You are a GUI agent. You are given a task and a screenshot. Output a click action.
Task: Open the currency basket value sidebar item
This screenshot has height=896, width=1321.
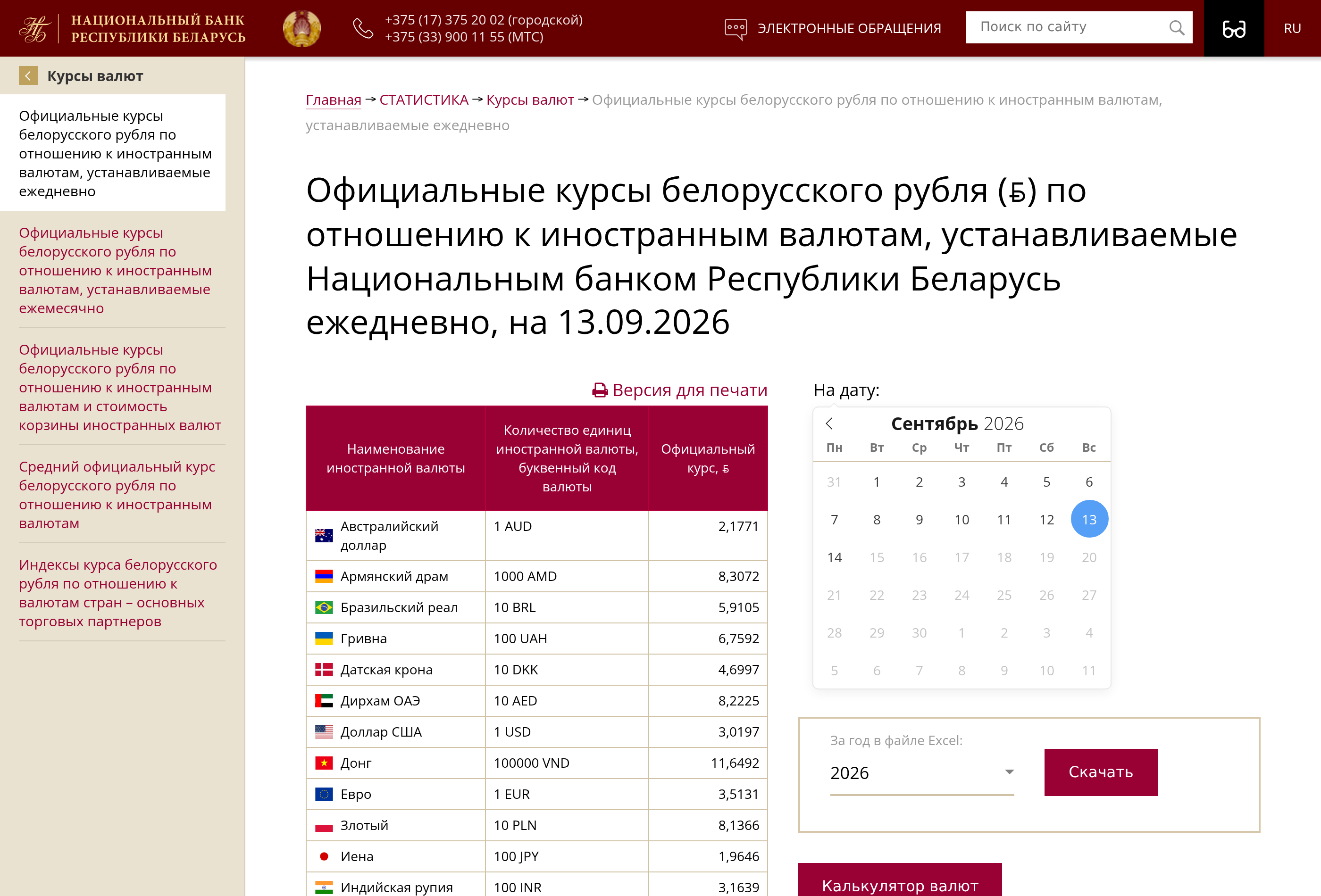click(x=120, y=388)
